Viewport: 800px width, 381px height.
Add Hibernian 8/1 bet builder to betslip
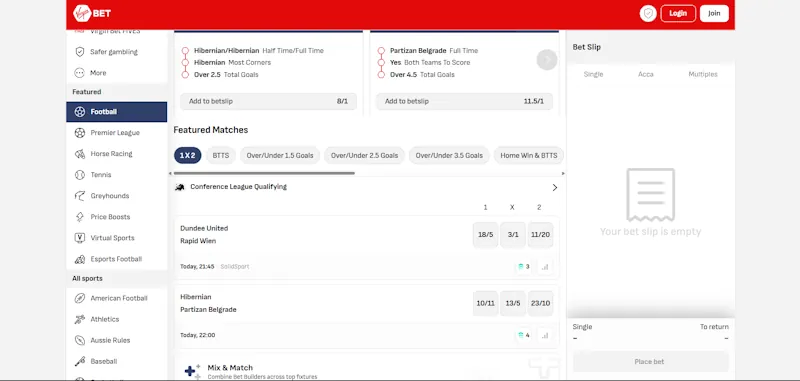pos(268,101)
